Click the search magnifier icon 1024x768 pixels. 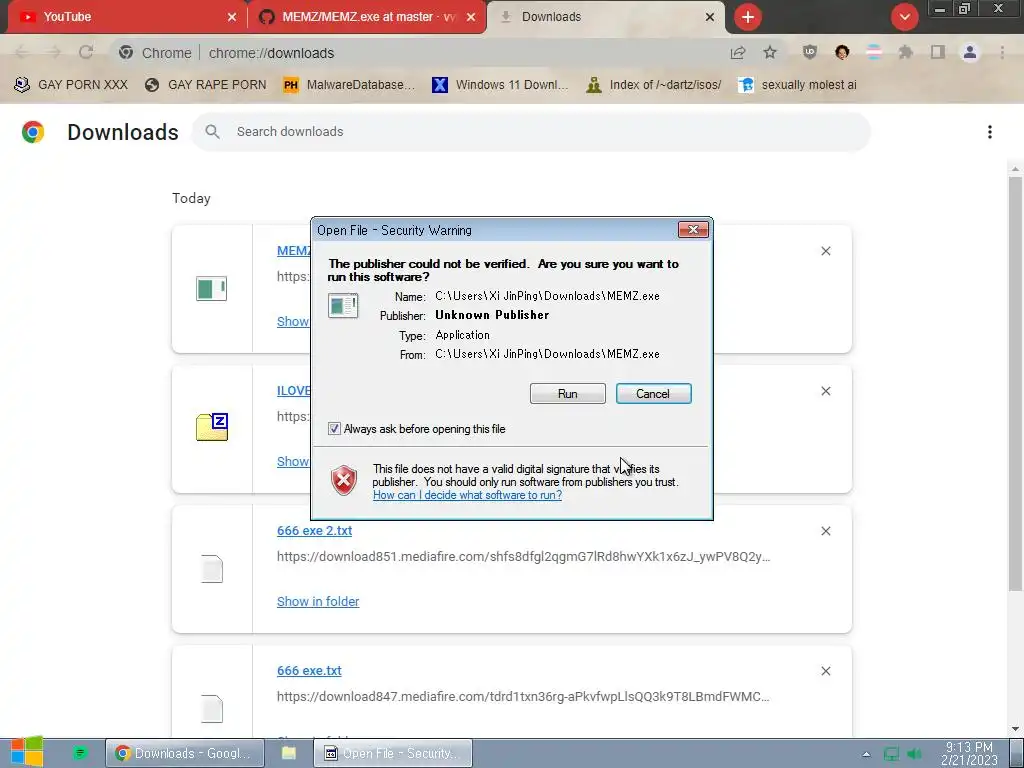tap(212, 132)
